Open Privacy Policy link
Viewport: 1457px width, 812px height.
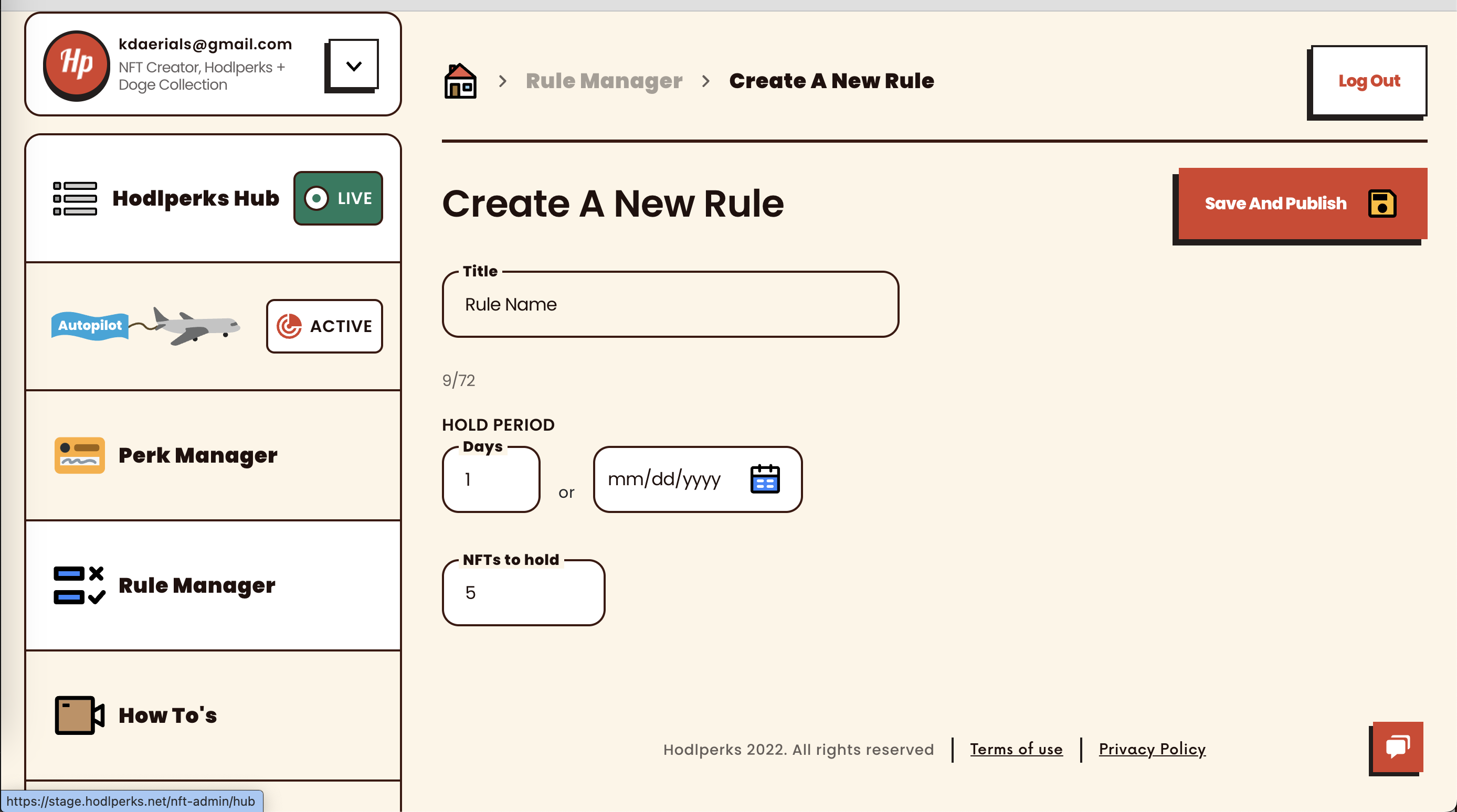click(1152, 749)
